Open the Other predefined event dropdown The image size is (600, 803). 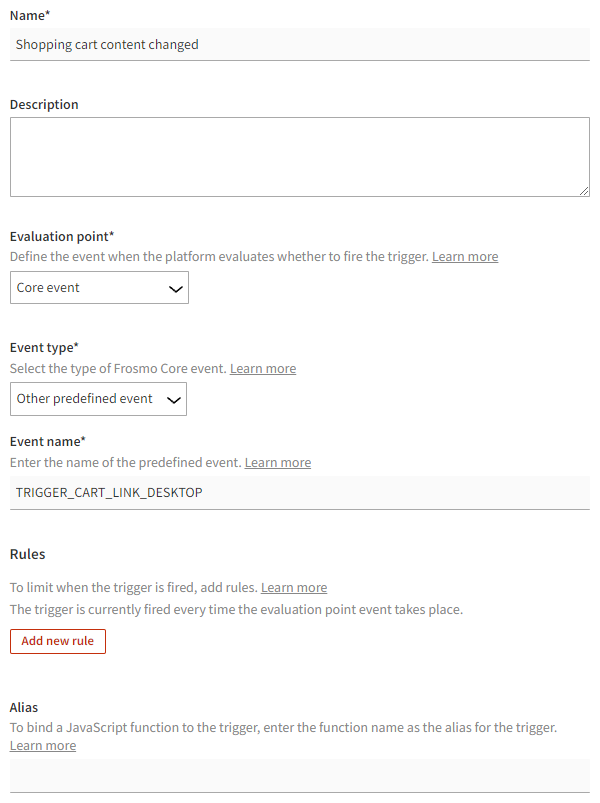tap(98, 399)
